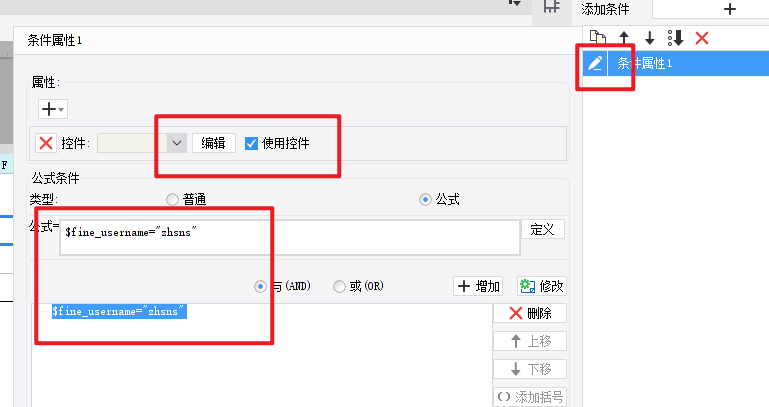Click inside the 公式 input field
This screenshot has width=769, height=407.
click(x=290, y=237)
